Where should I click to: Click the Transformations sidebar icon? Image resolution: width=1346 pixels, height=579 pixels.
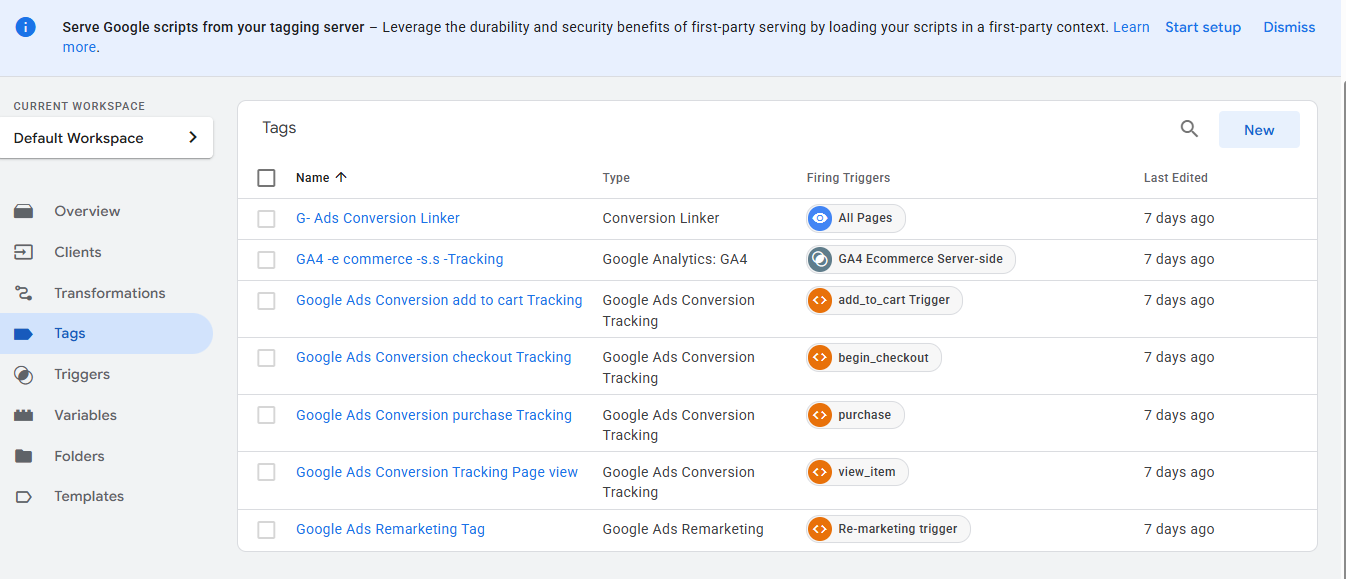pos(23,293)
